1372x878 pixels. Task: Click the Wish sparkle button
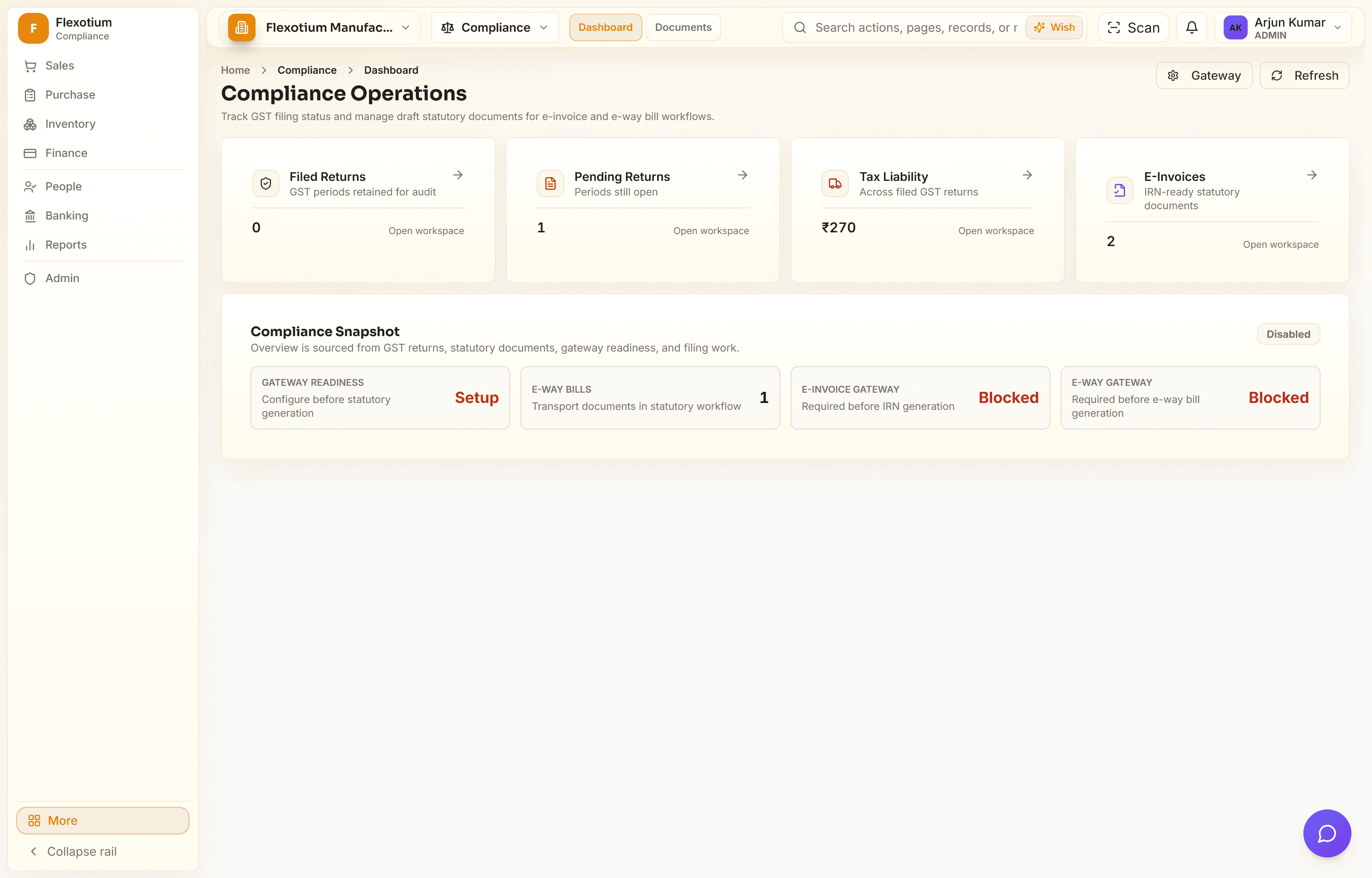1054,27
